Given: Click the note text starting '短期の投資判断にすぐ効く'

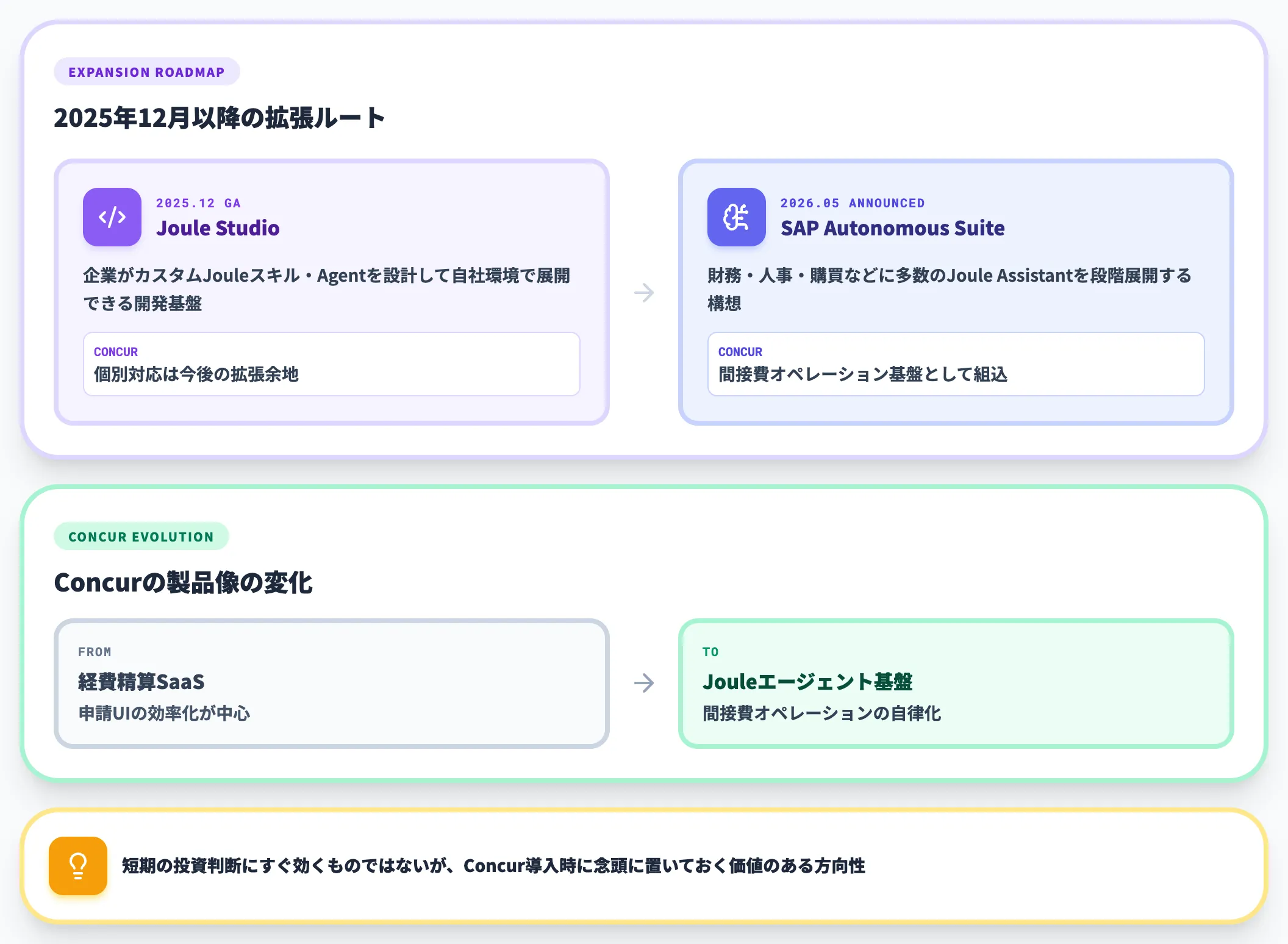Looking at the screenshot, I should (x=493, y=866).
